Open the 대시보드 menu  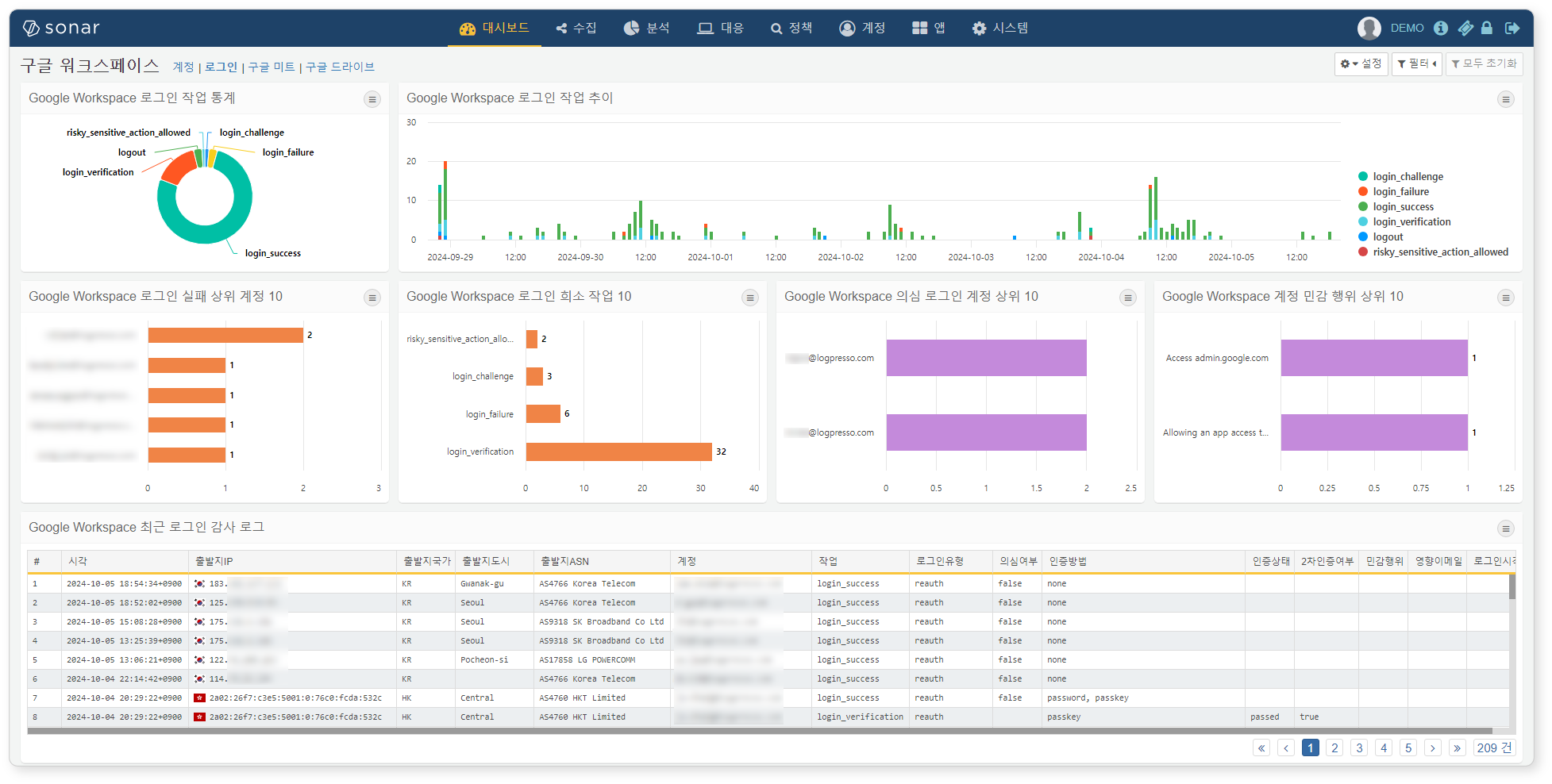pyautogui.click(x=494, y=28)
